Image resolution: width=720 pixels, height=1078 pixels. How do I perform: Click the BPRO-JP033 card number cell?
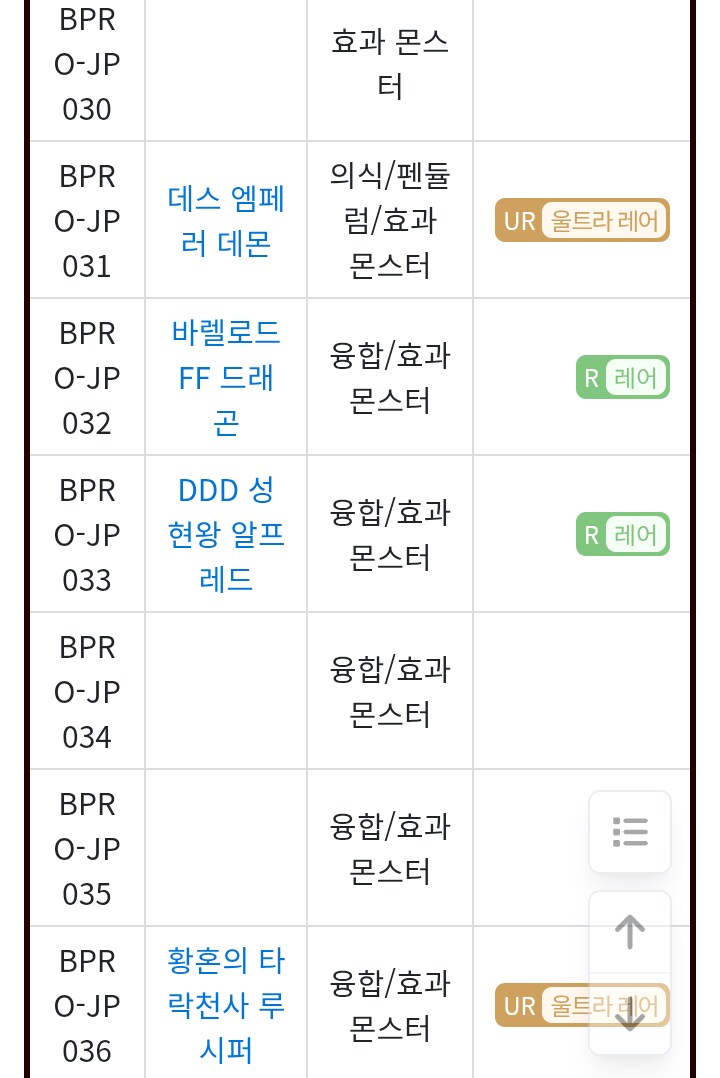click(x=87, y=535)
